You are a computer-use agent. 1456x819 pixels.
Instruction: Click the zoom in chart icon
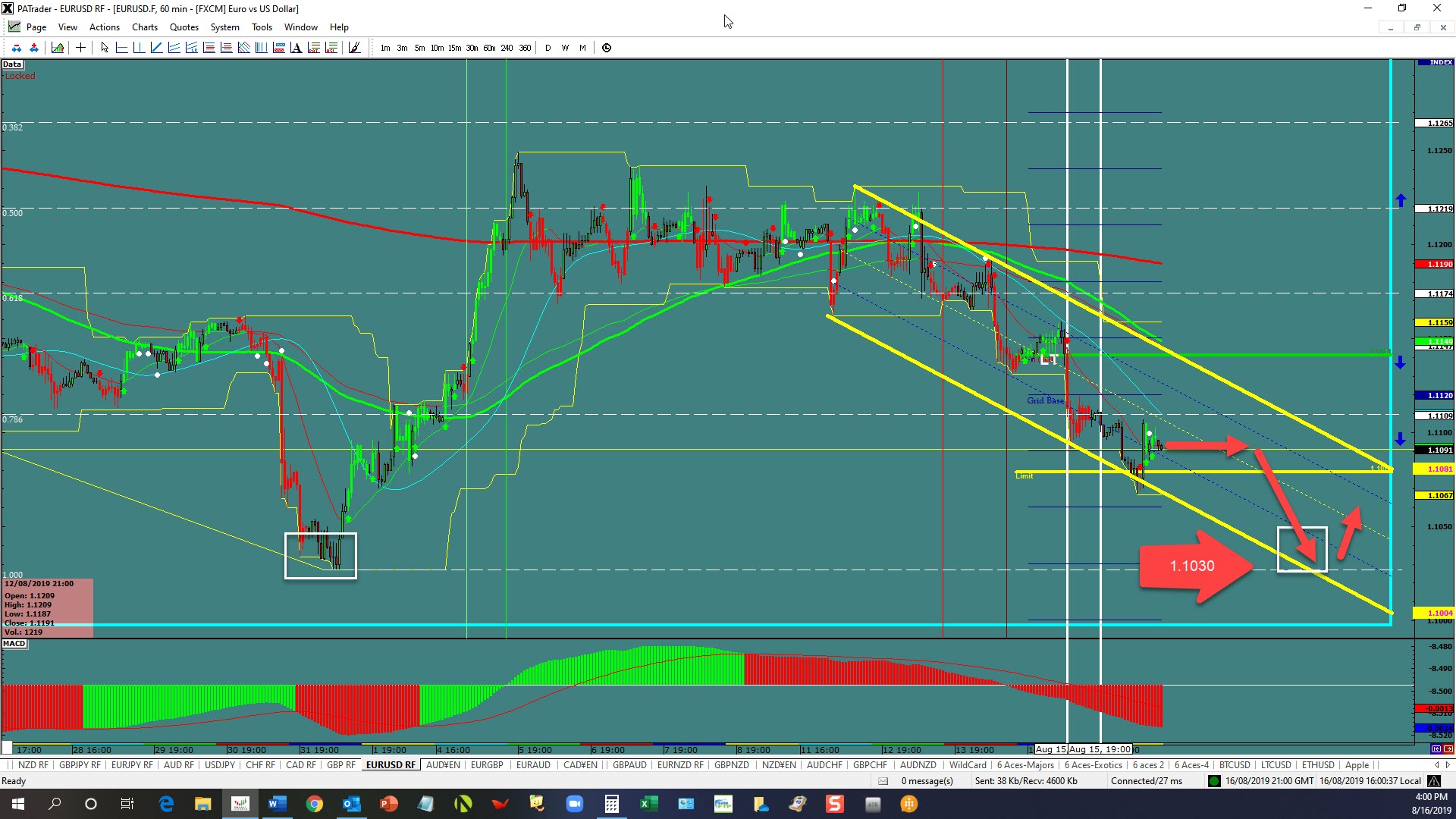click(x=34, y=48)
